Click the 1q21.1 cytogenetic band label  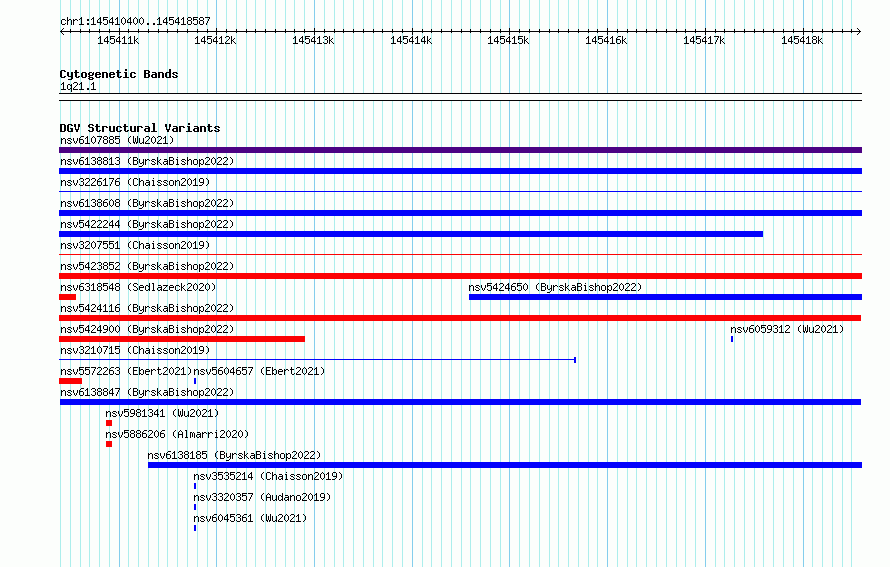[x=78, y=86]
